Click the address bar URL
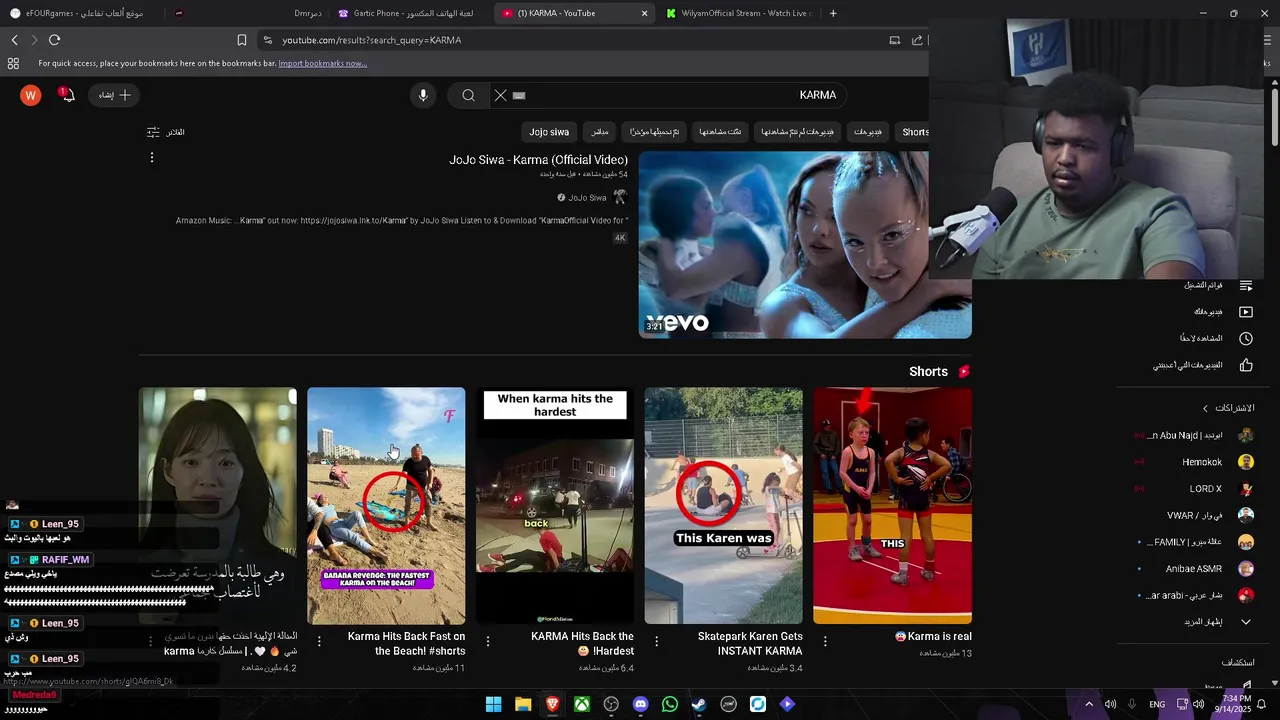 pyautogui.click(x=371, y=40)
